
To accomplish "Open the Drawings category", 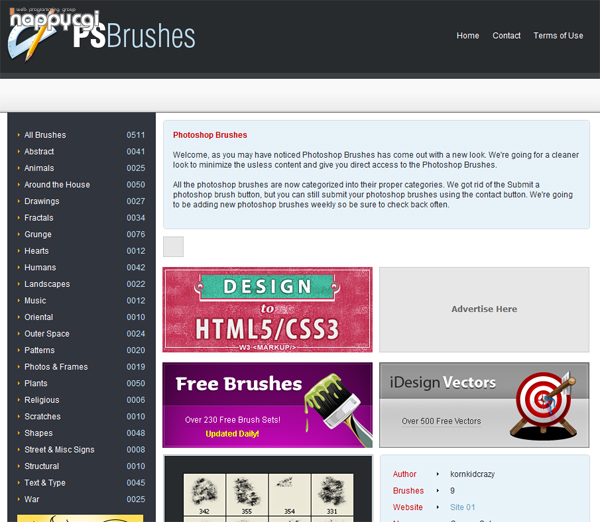I will pos(42,201).
